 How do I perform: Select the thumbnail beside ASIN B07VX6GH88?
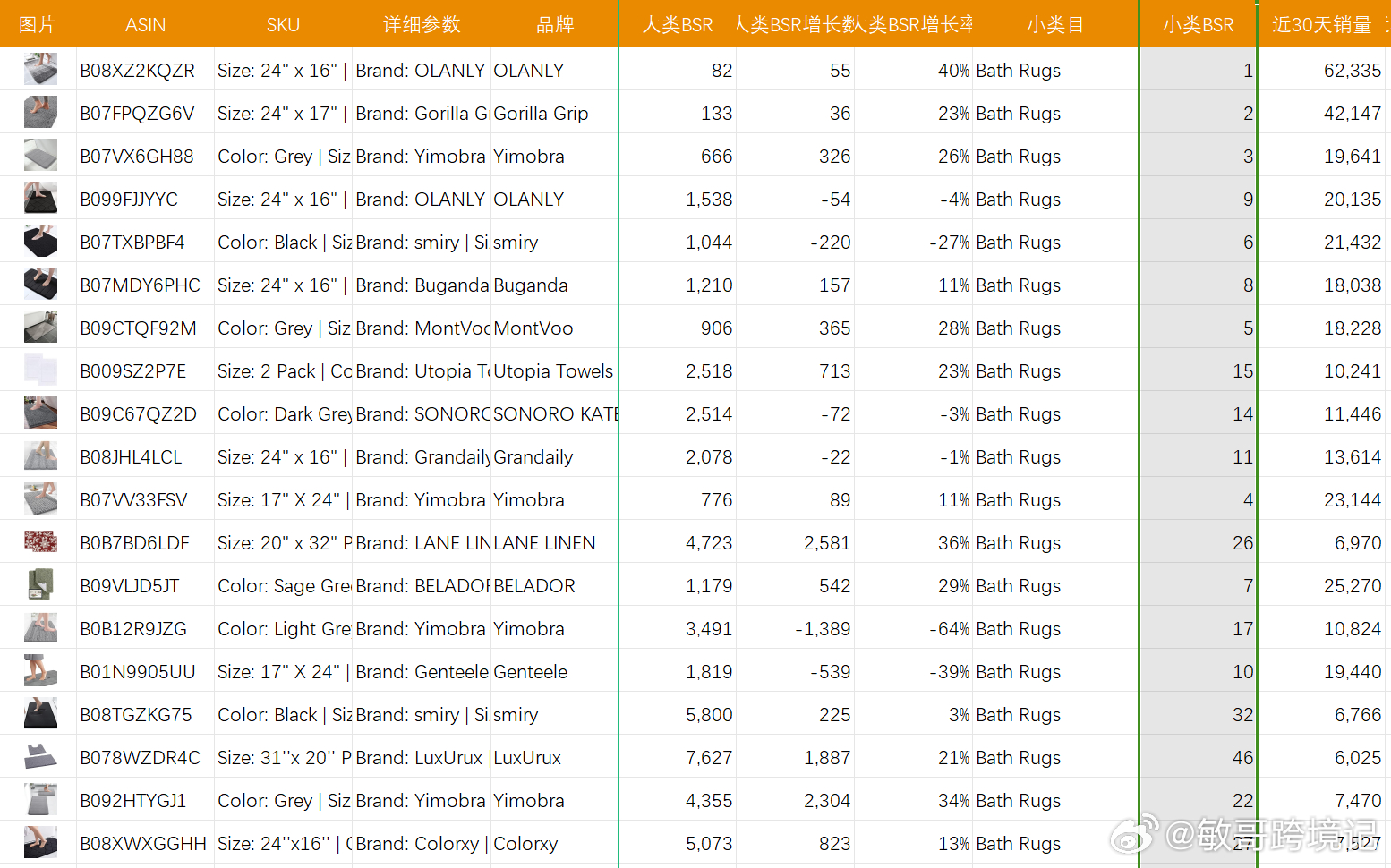(x=40, y=156)
